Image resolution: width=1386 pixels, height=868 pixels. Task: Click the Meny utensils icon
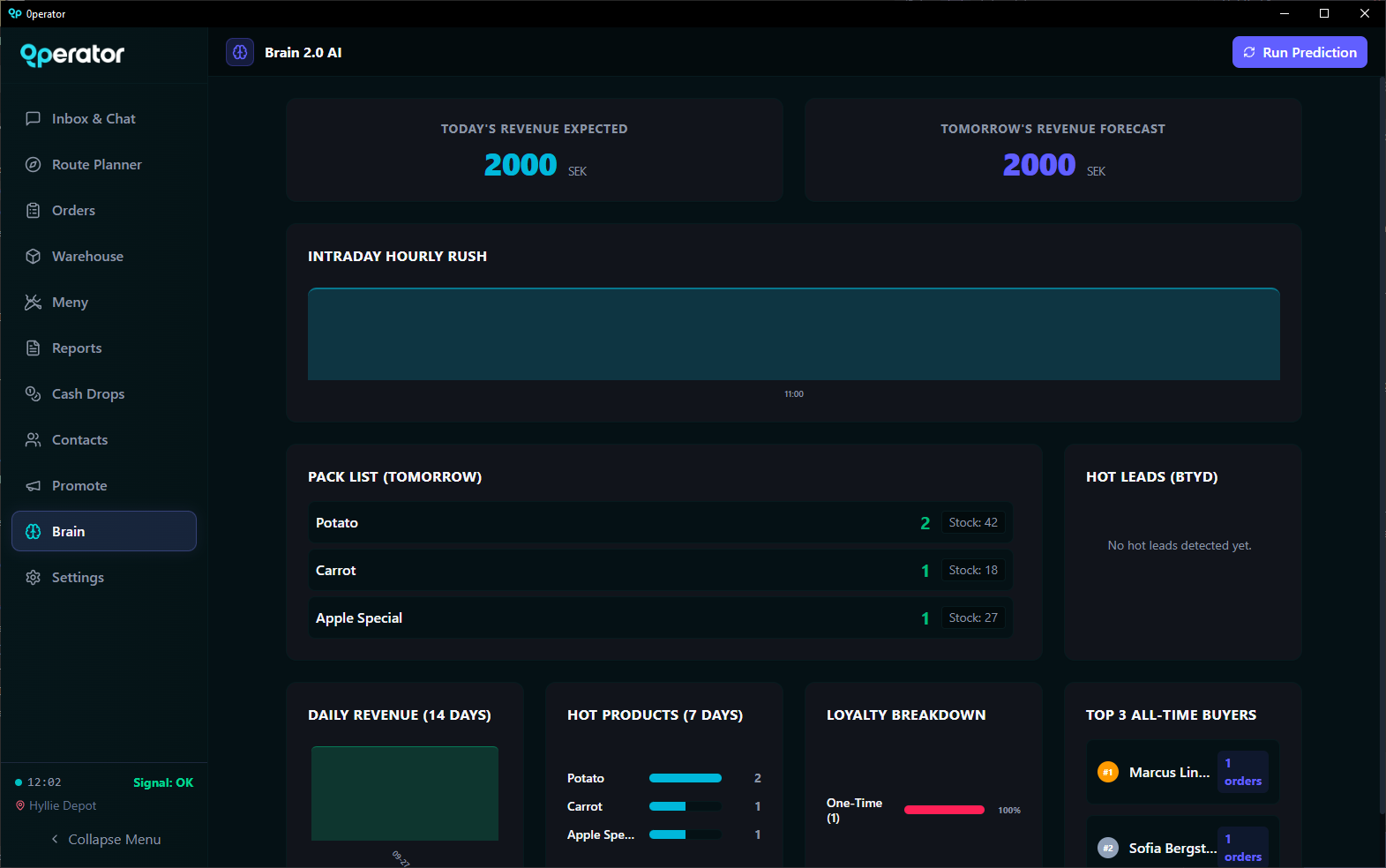(34, 302)
